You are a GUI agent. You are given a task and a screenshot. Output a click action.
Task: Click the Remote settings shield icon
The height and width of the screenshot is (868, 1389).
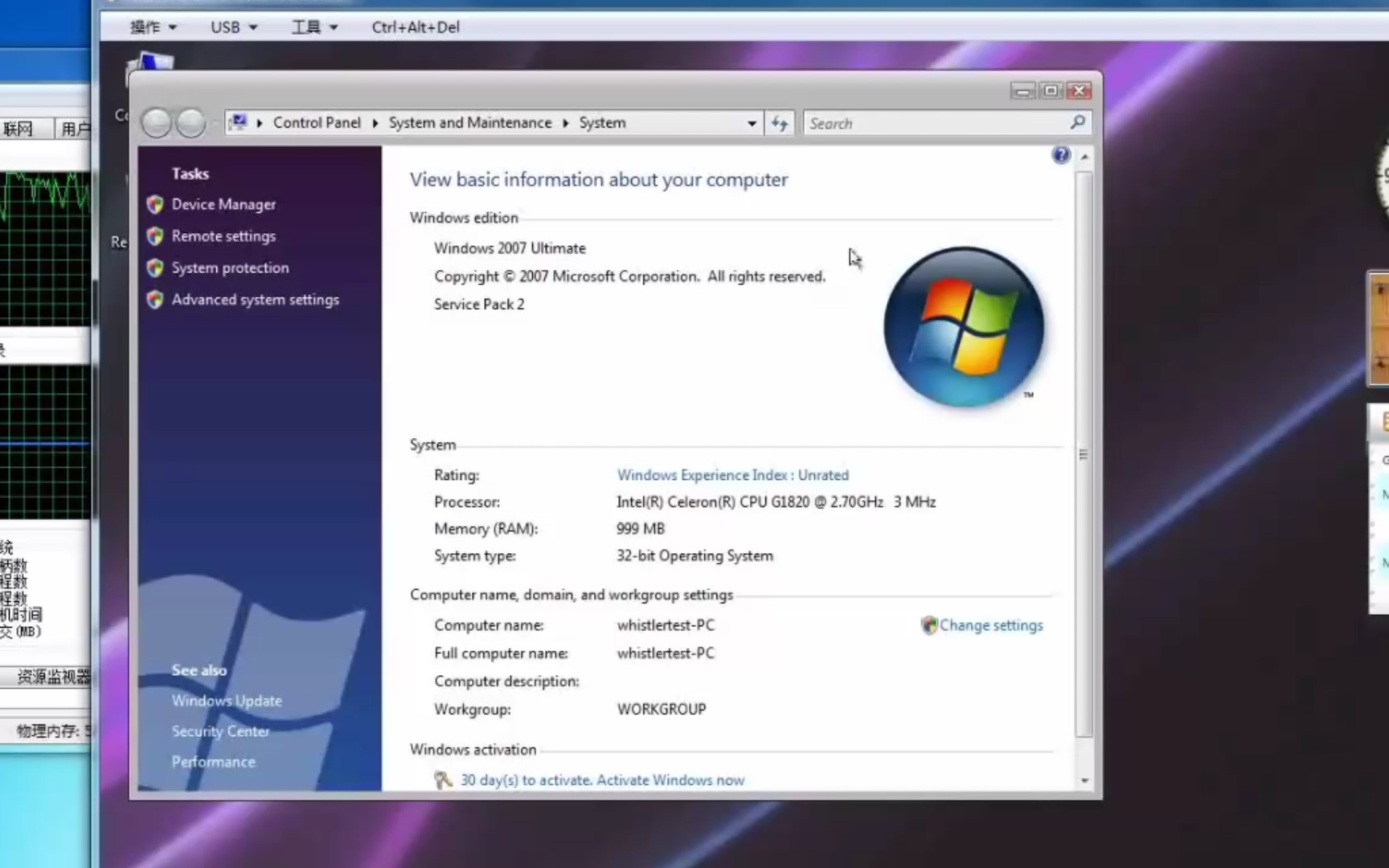click(155, 236)
